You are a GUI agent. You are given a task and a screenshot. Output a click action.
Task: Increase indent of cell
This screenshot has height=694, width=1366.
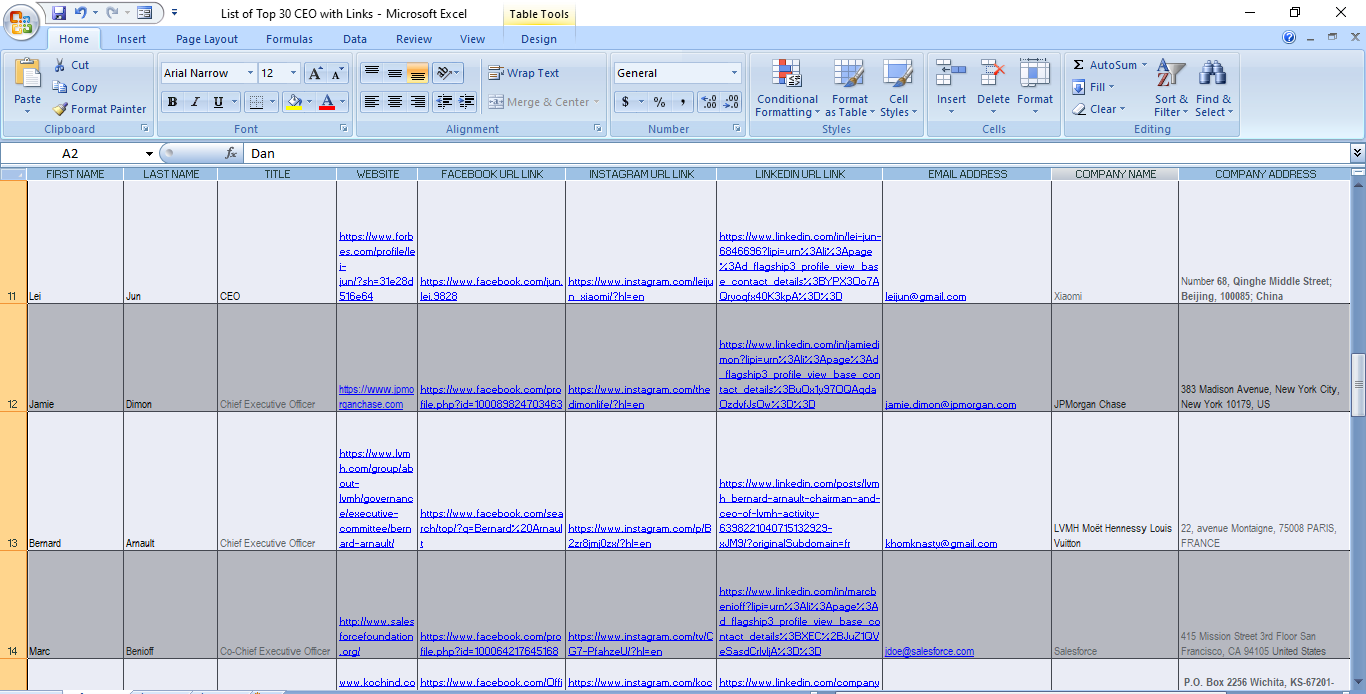click(x=466, y=102)
